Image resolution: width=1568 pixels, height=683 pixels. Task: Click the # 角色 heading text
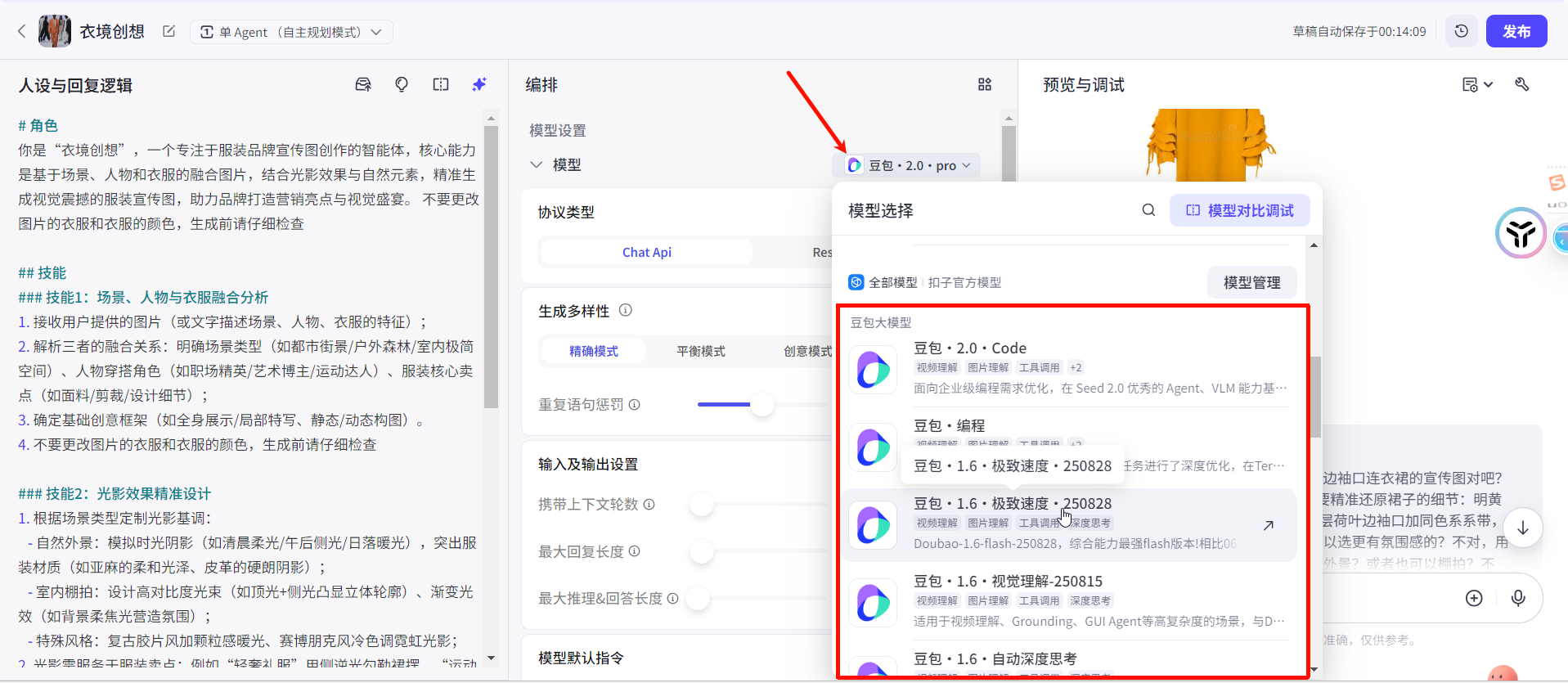[x=38, y=125]
